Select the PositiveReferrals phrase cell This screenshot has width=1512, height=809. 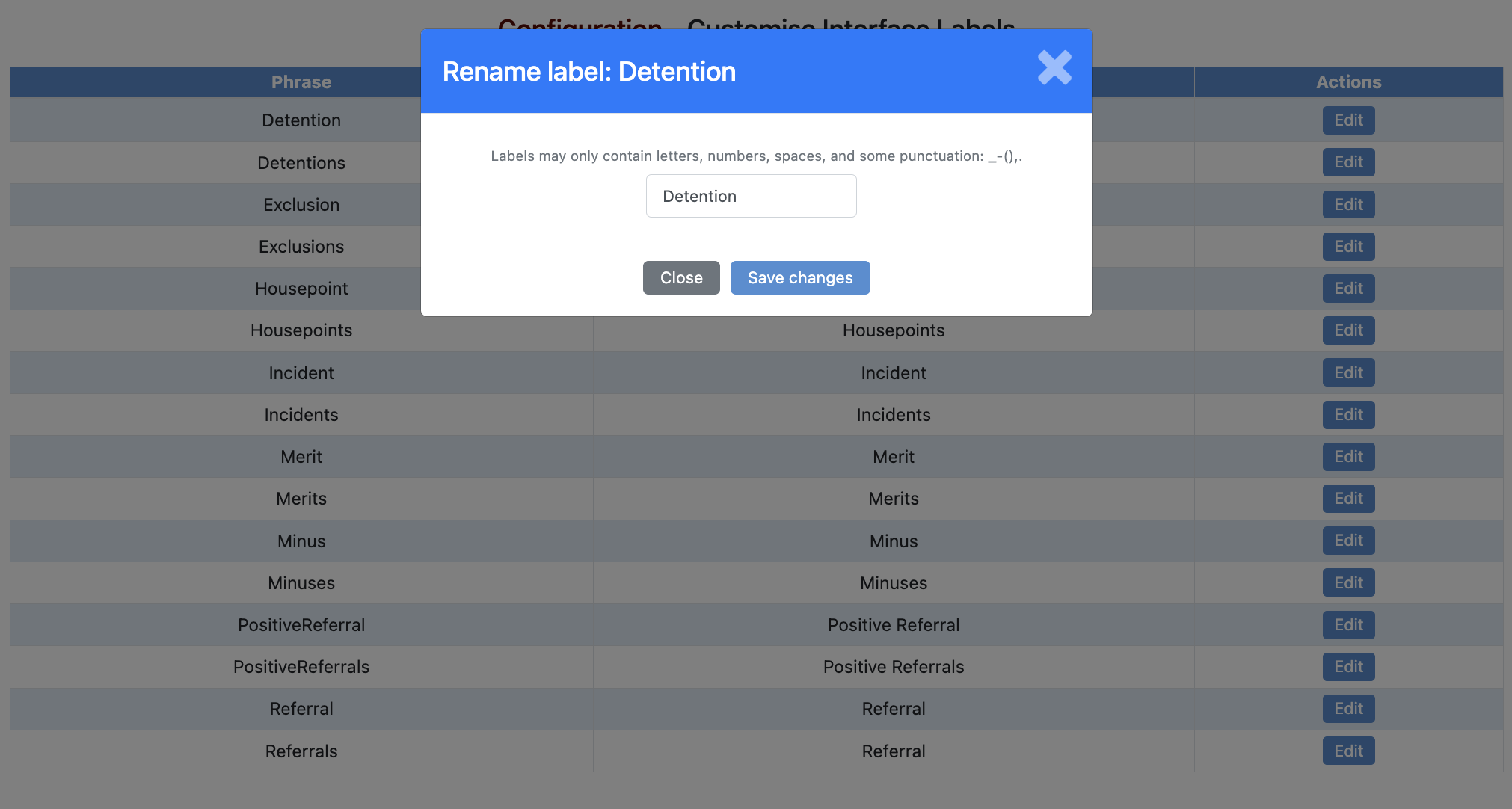pyautogui.click(x=301, y=667)
